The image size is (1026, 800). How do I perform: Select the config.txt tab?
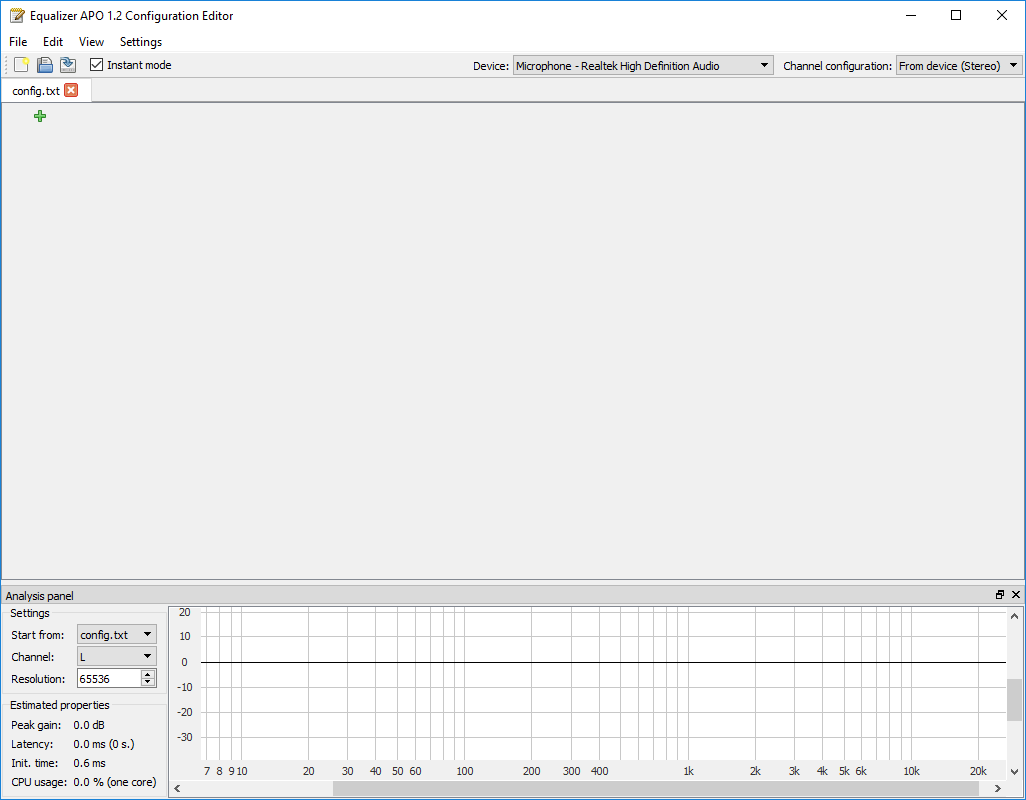36,91
